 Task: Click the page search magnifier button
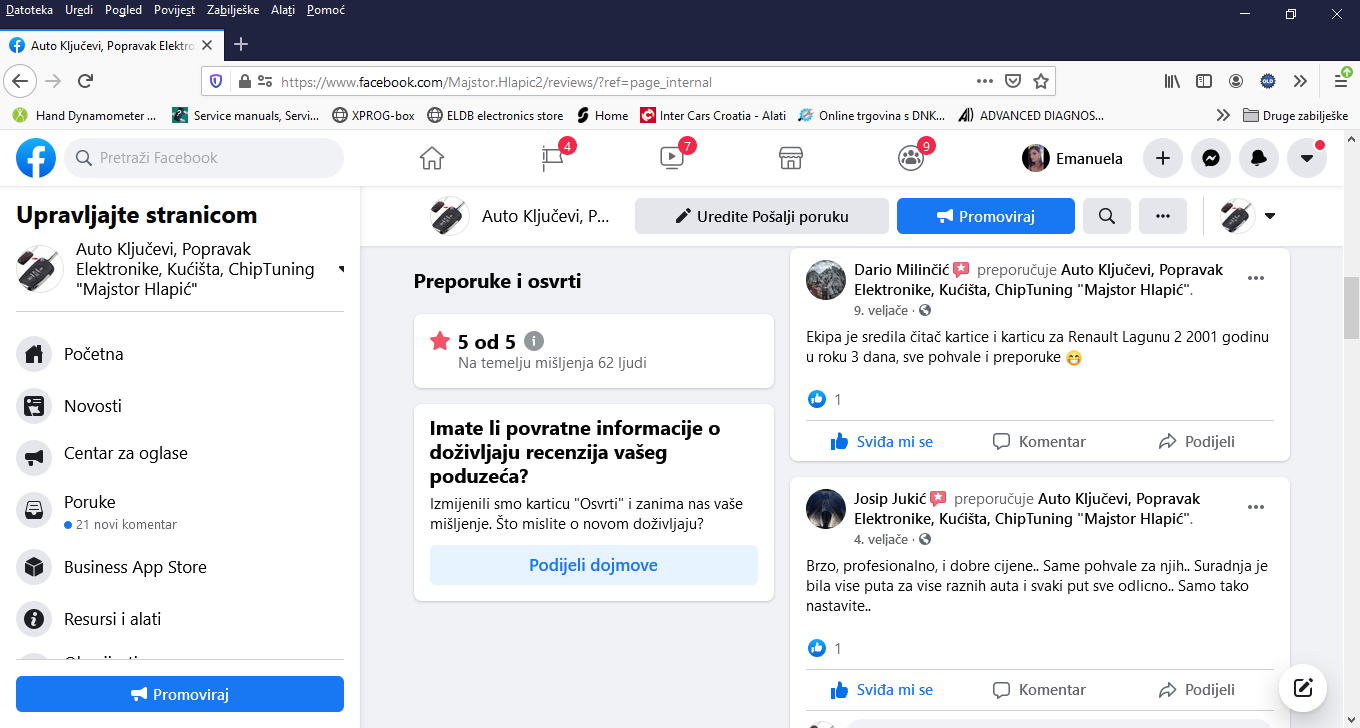(x=1107, y=216)
